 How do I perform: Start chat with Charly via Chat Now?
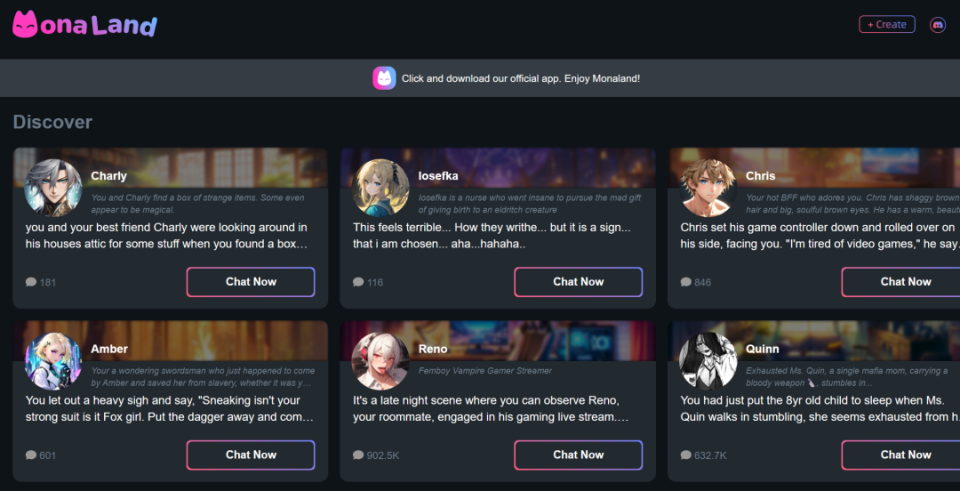point(251,282)
